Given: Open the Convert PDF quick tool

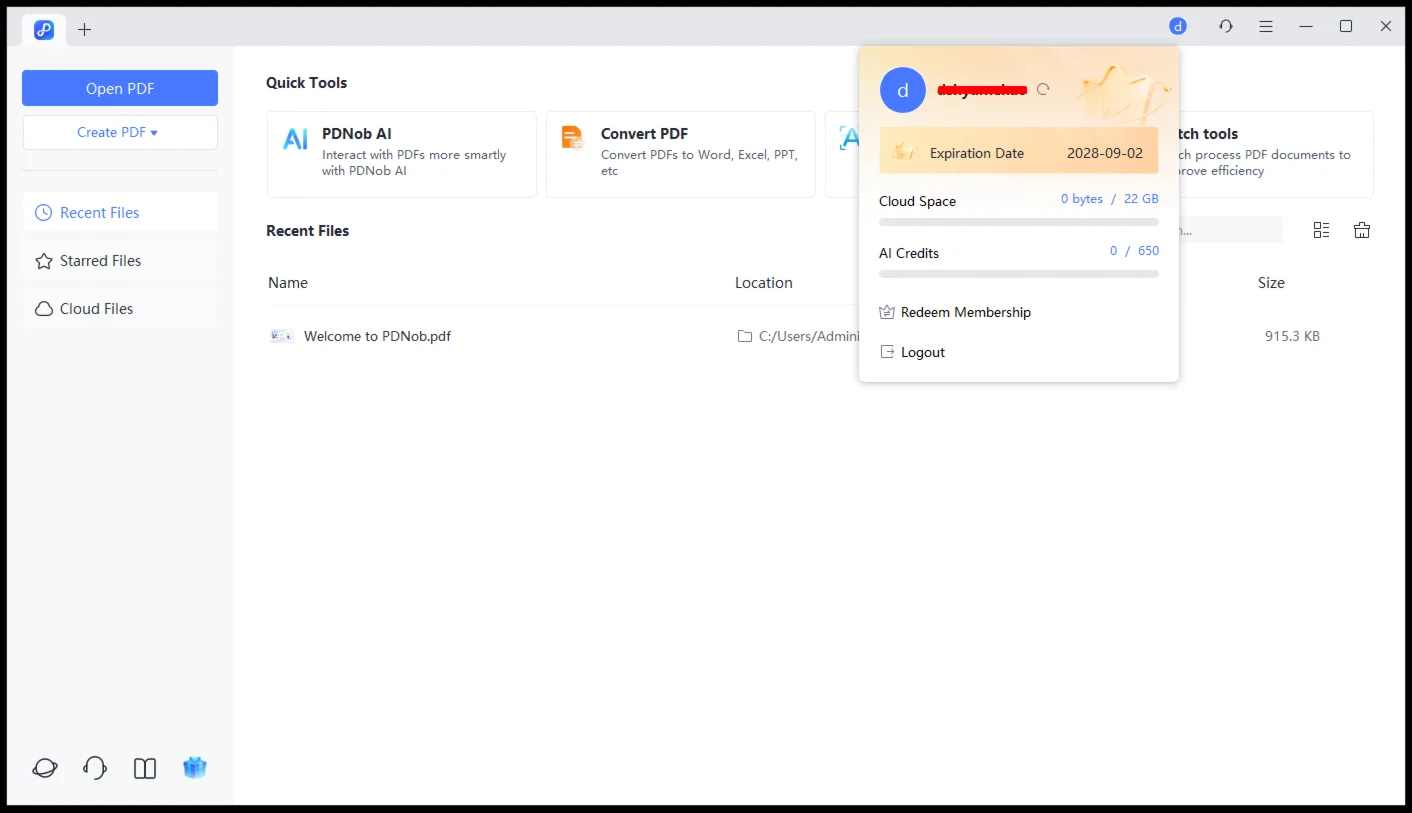Looking at the screenshot, I should (x=681, y=154).
